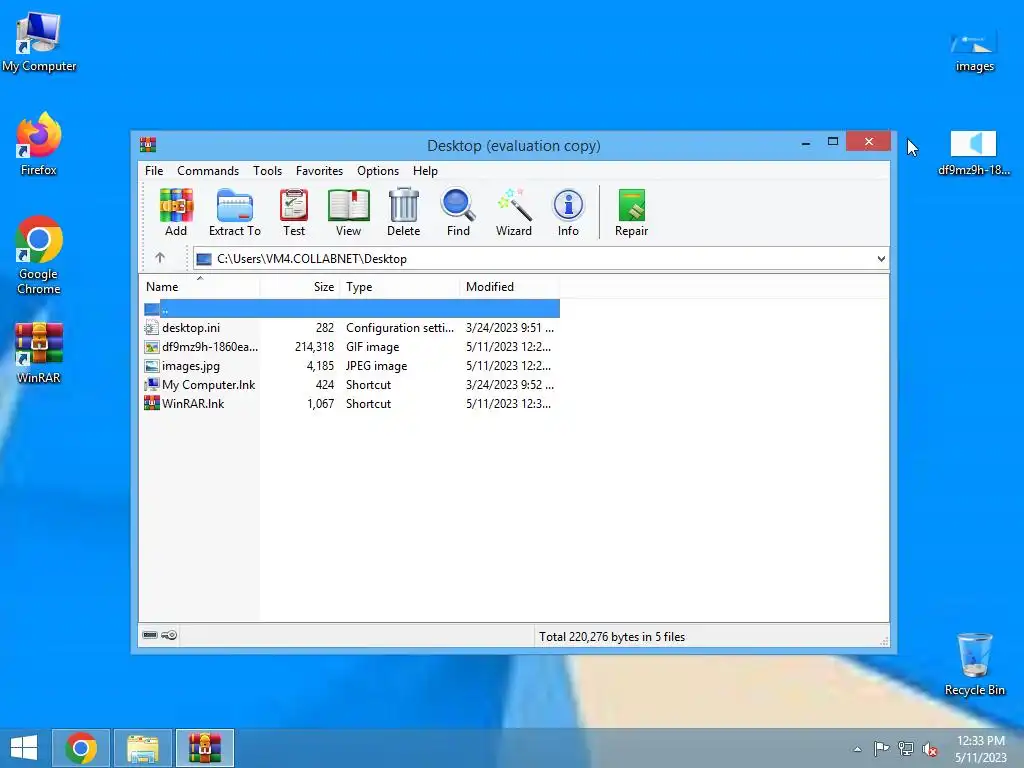
Task: Open the Help menu
Action: (425, 170)
